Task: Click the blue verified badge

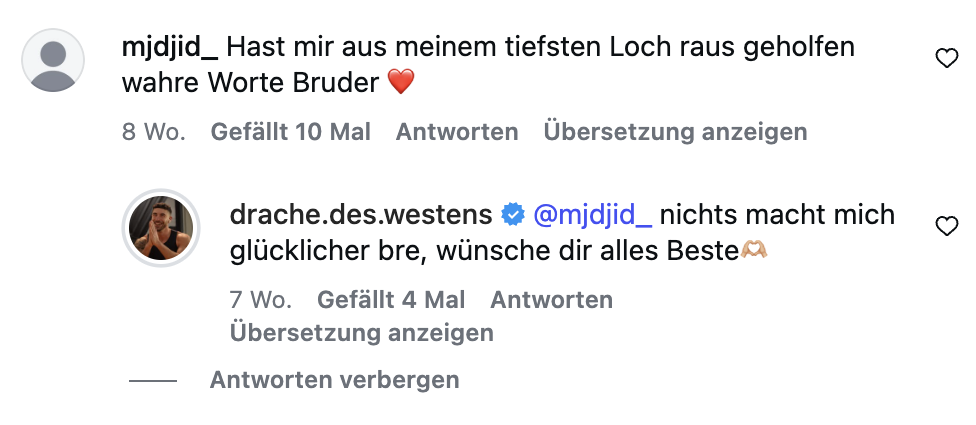Action: (512, 214)
